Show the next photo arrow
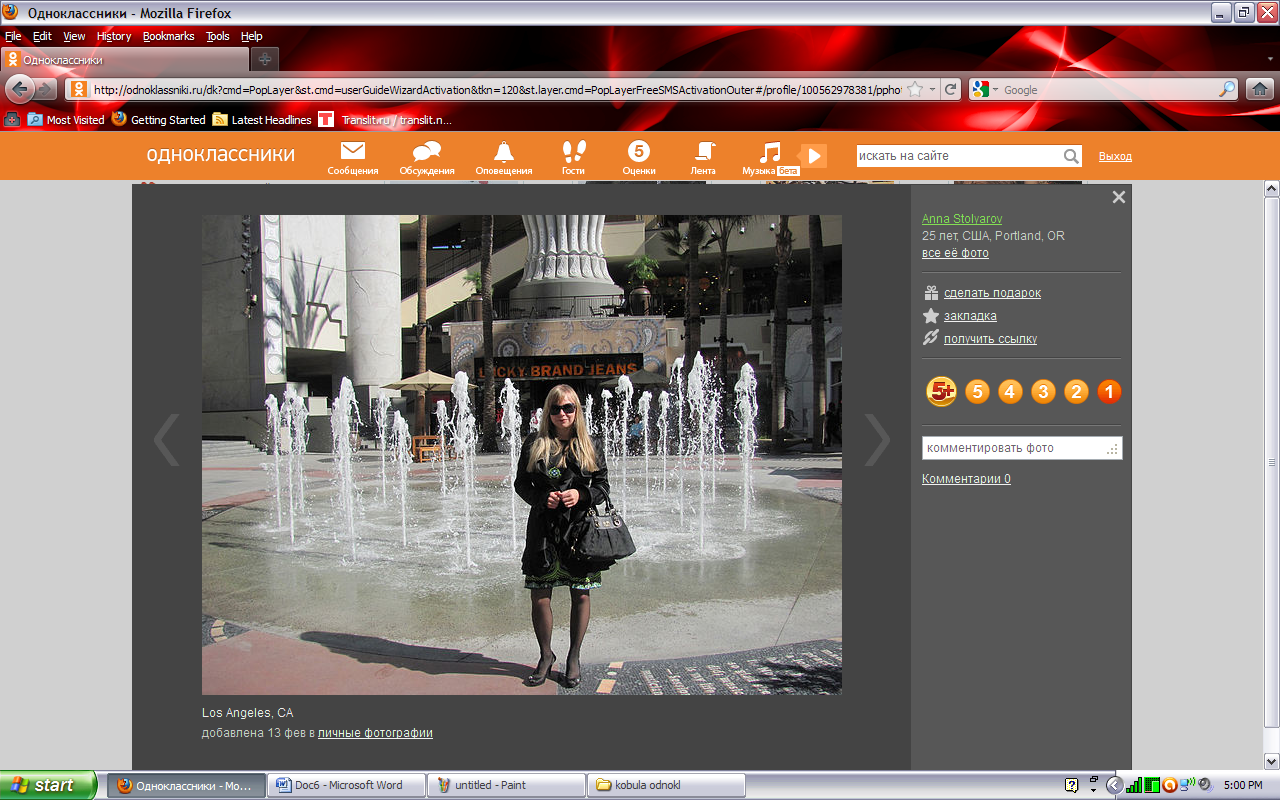Image resolution: width=1280 pixels, height=800 pixels. pos(877,439)
